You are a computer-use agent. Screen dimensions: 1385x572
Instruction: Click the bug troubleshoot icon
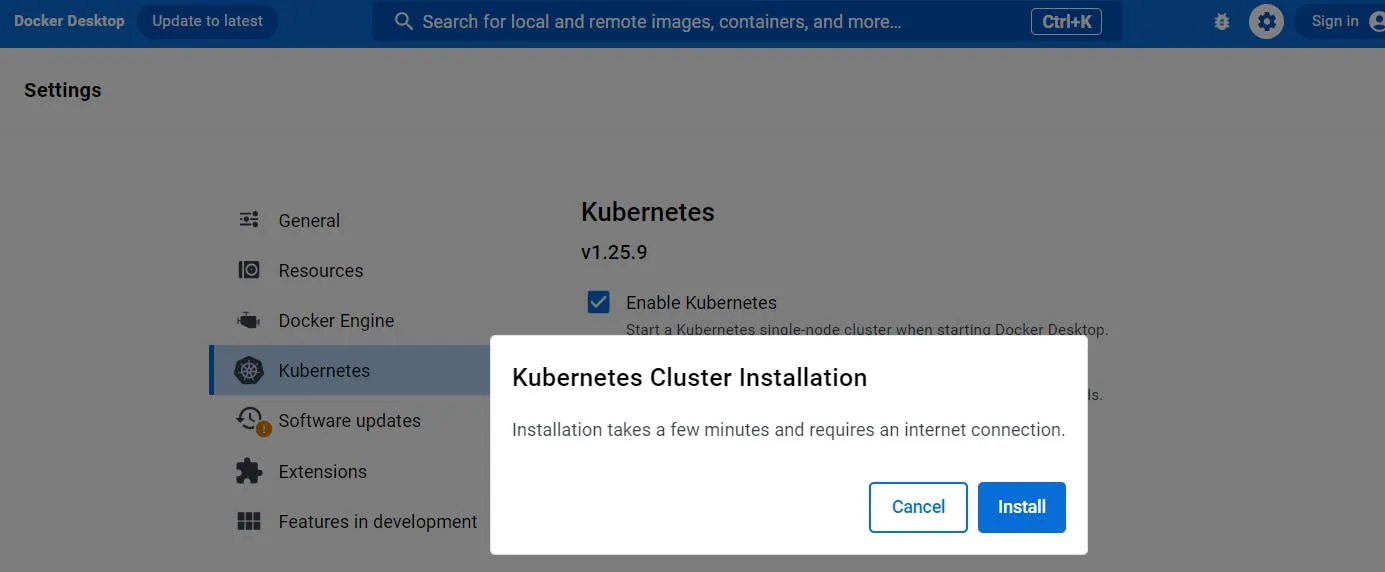(1221, 21)
